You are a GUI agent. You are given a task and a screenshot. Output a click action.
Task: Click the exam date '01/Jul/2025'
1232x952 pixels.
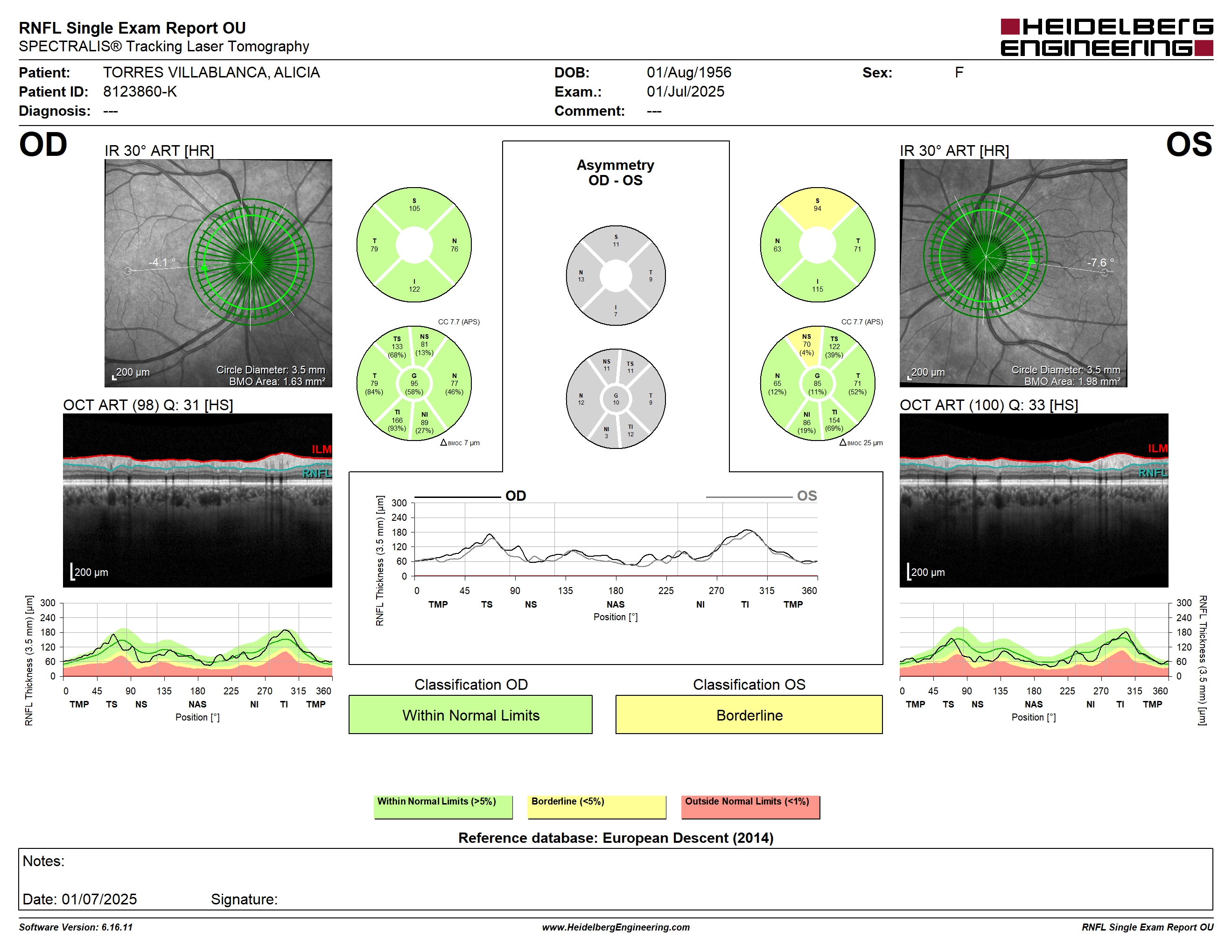(686, 91)
